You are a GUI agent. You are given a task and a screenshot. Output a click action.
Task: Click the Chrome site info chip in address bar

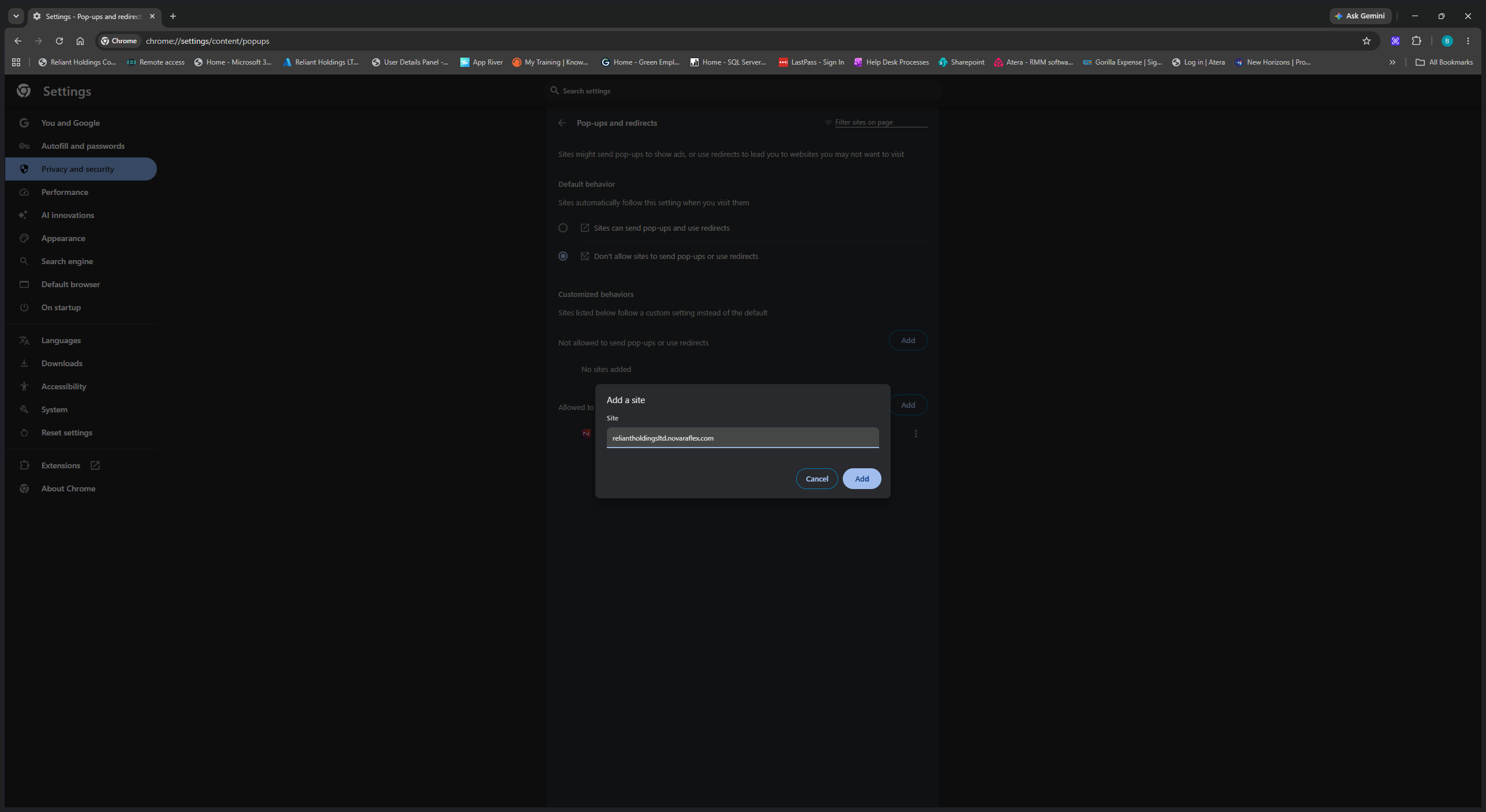pyautogui.click(x=119, y=41)
